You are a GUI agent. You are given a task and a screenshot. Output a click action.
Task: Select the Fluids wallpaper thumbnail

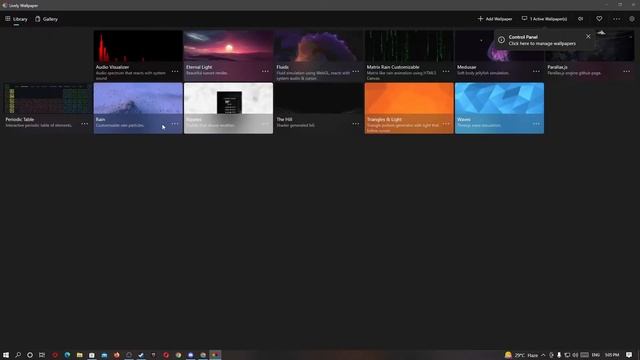pos(319,46)
